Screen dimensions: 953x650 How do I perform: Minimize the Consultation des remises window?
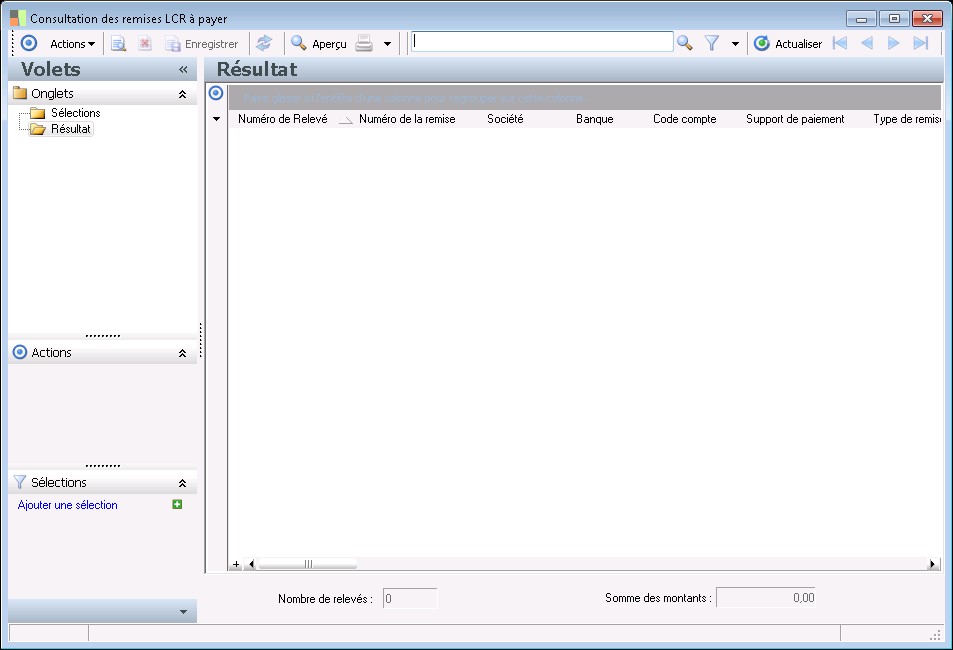(x=861, y=19)
